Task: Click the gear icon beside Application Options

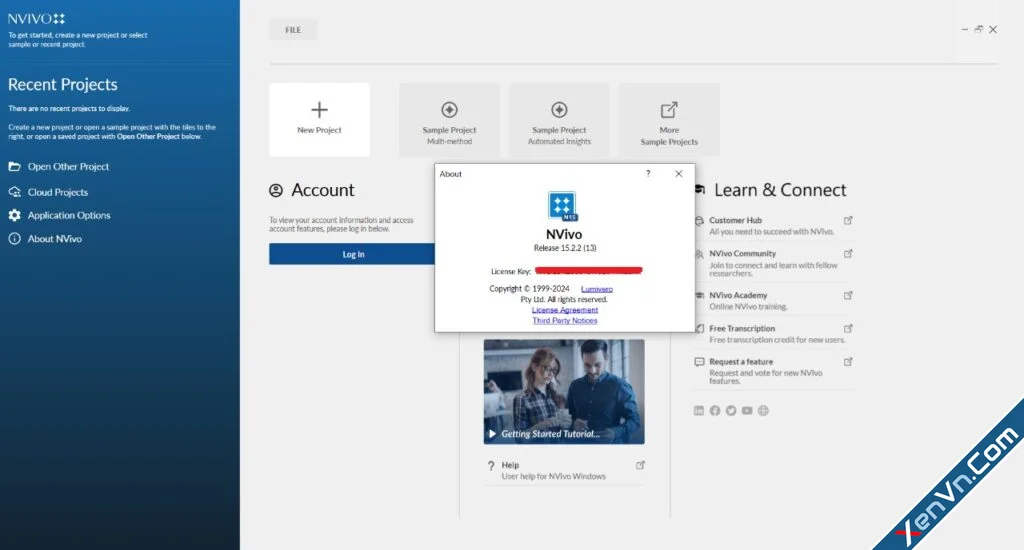Action: tap(14, 215)
